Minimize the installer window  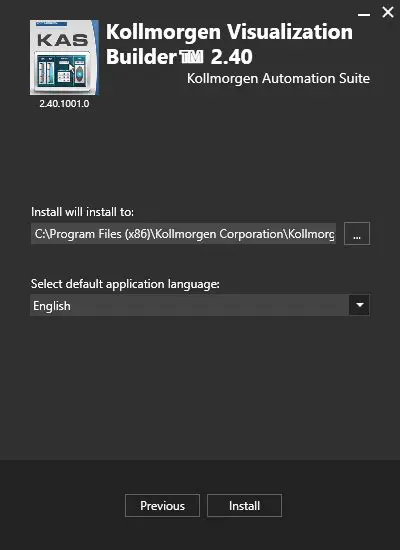[364, 14]
